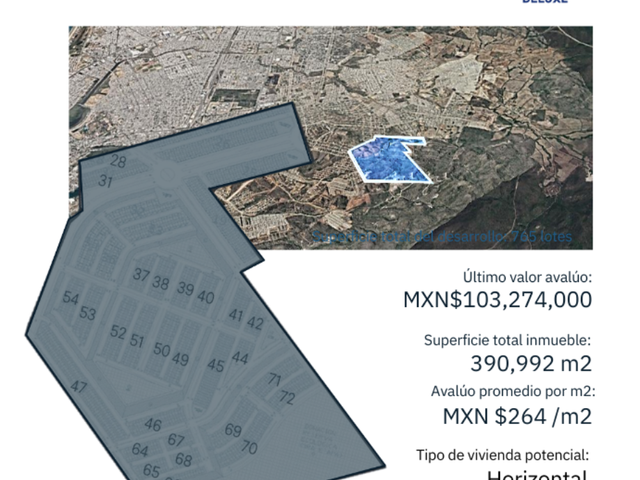This screenshot has width=640, height=480.
Task: Click the 'Último valor avalúo' label
Action: coord(527,278)
